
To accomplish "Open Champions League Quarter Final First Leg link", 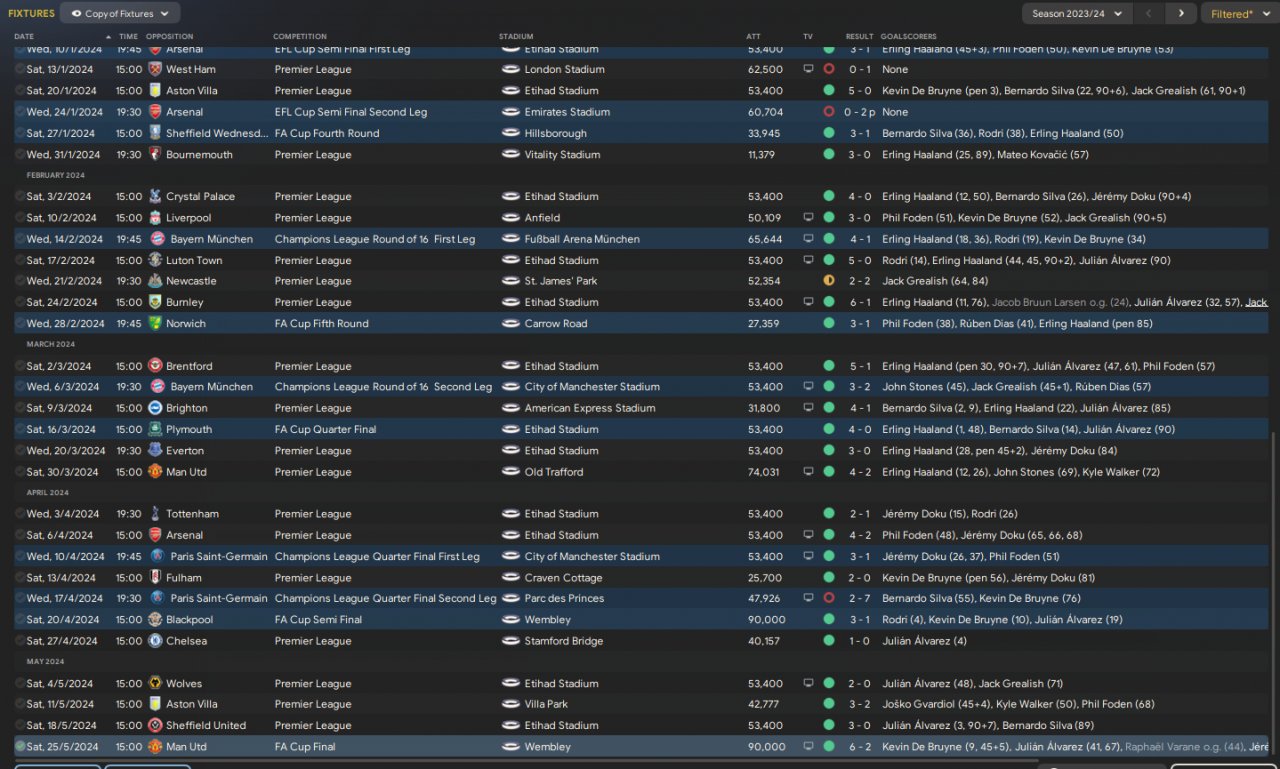I will (377, 557).
